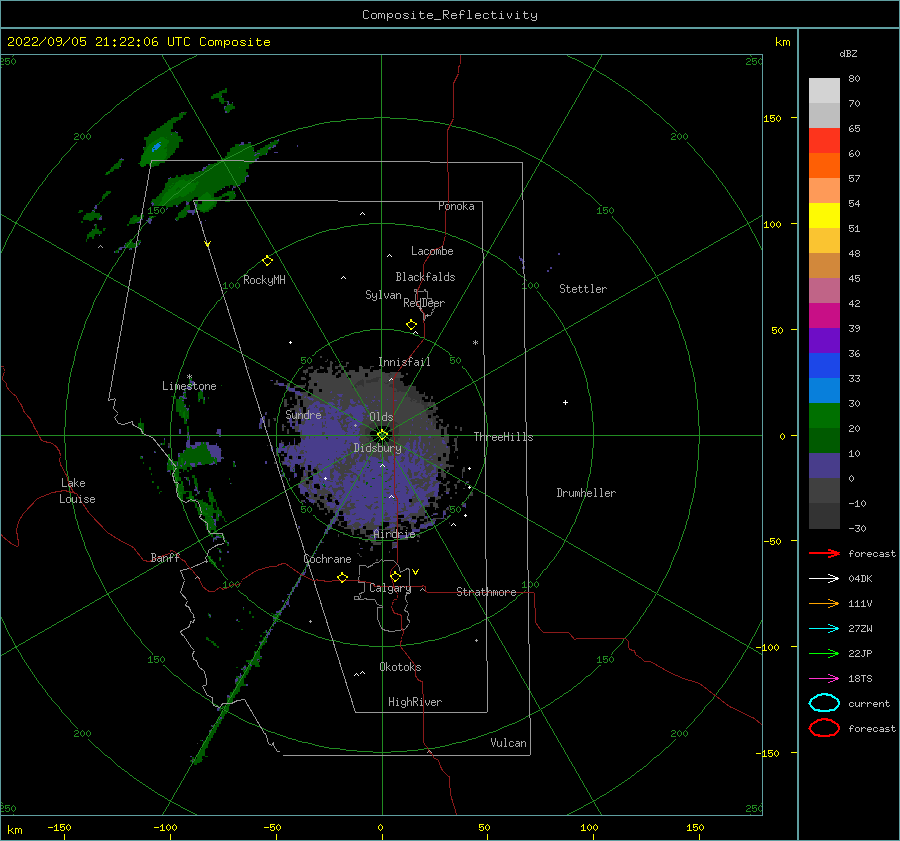900x841 pixels.
Task: Click the 65 dBZ red color swatch
Action: 824,140
